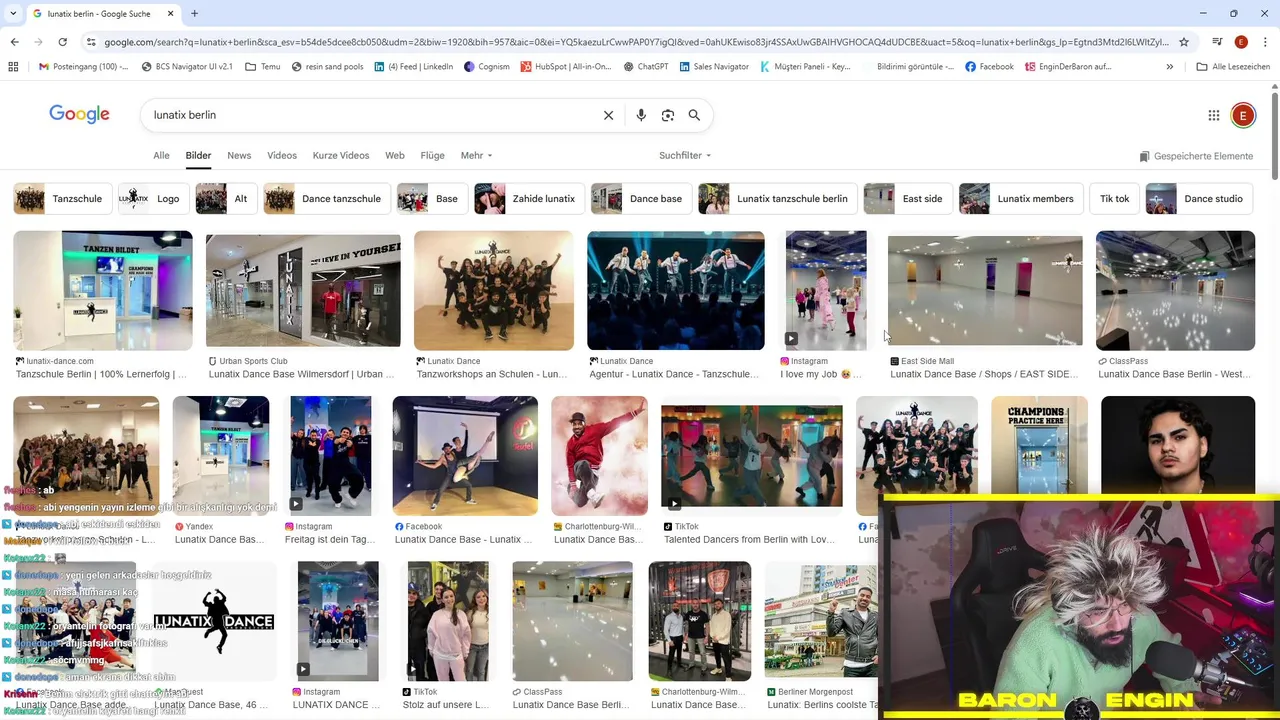Expand the Mehr dropdown
1280x720 pixels.
click(x=476, y=156)
